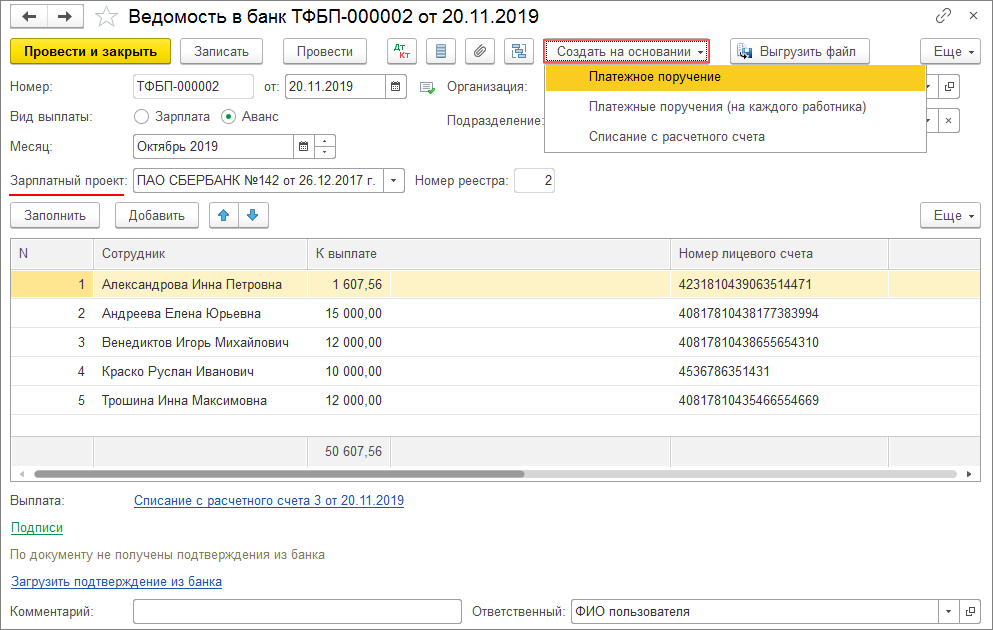
Task: Choose Платежное поручение menu item
Action: 735,77
